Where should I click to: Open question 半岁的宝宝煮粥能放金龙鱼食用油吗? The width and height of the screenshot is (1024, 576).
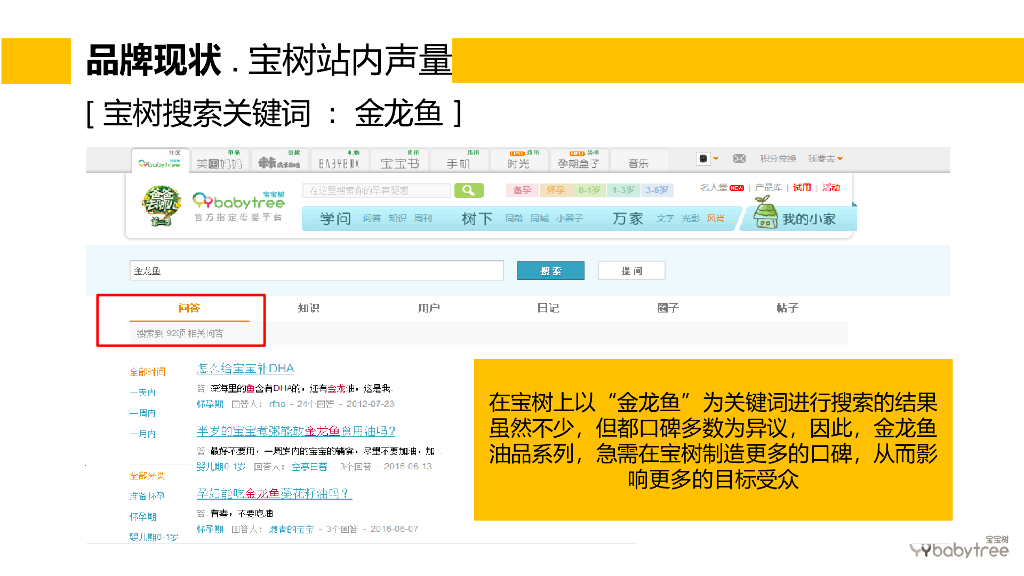(x=296, y=431)
